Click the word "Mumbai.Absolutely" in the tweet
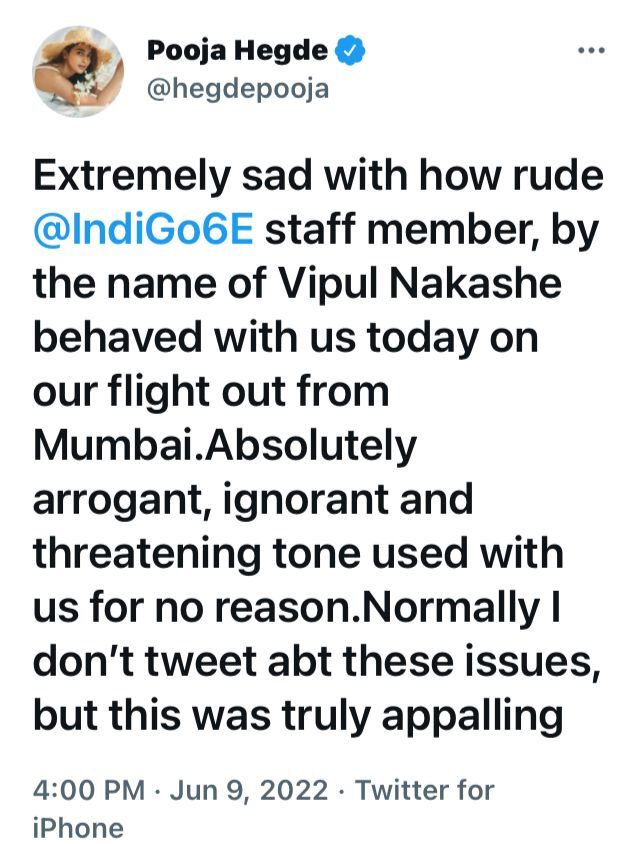This screenshot has width=640, height=844. tap(225, 446)
